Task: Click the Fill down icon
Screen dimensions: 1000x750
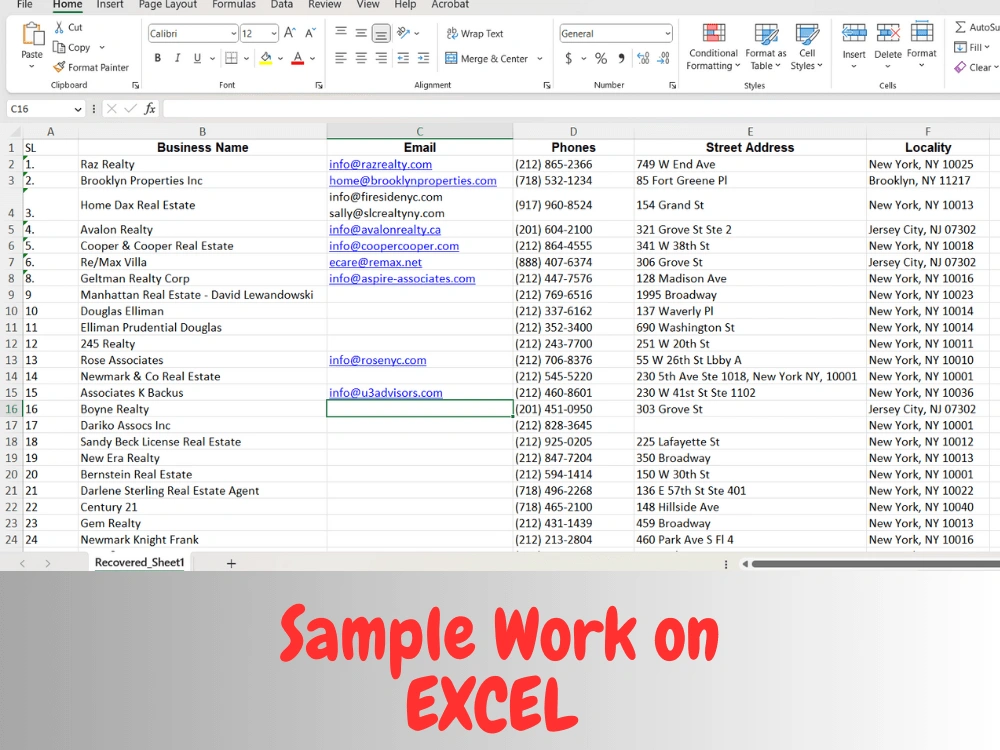Action: tap(960, 47)
